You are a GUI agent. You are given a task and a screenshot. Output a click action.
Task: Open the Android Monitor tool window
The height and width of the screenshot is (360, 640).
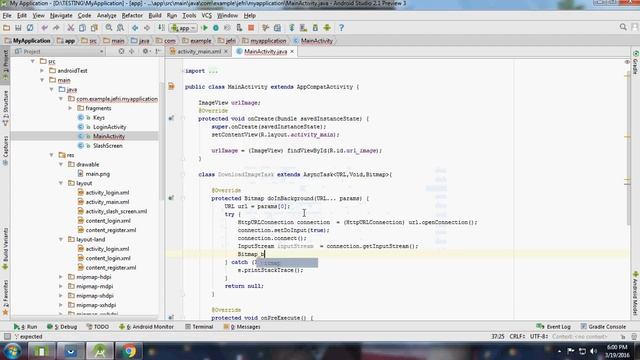pos(146,327)
